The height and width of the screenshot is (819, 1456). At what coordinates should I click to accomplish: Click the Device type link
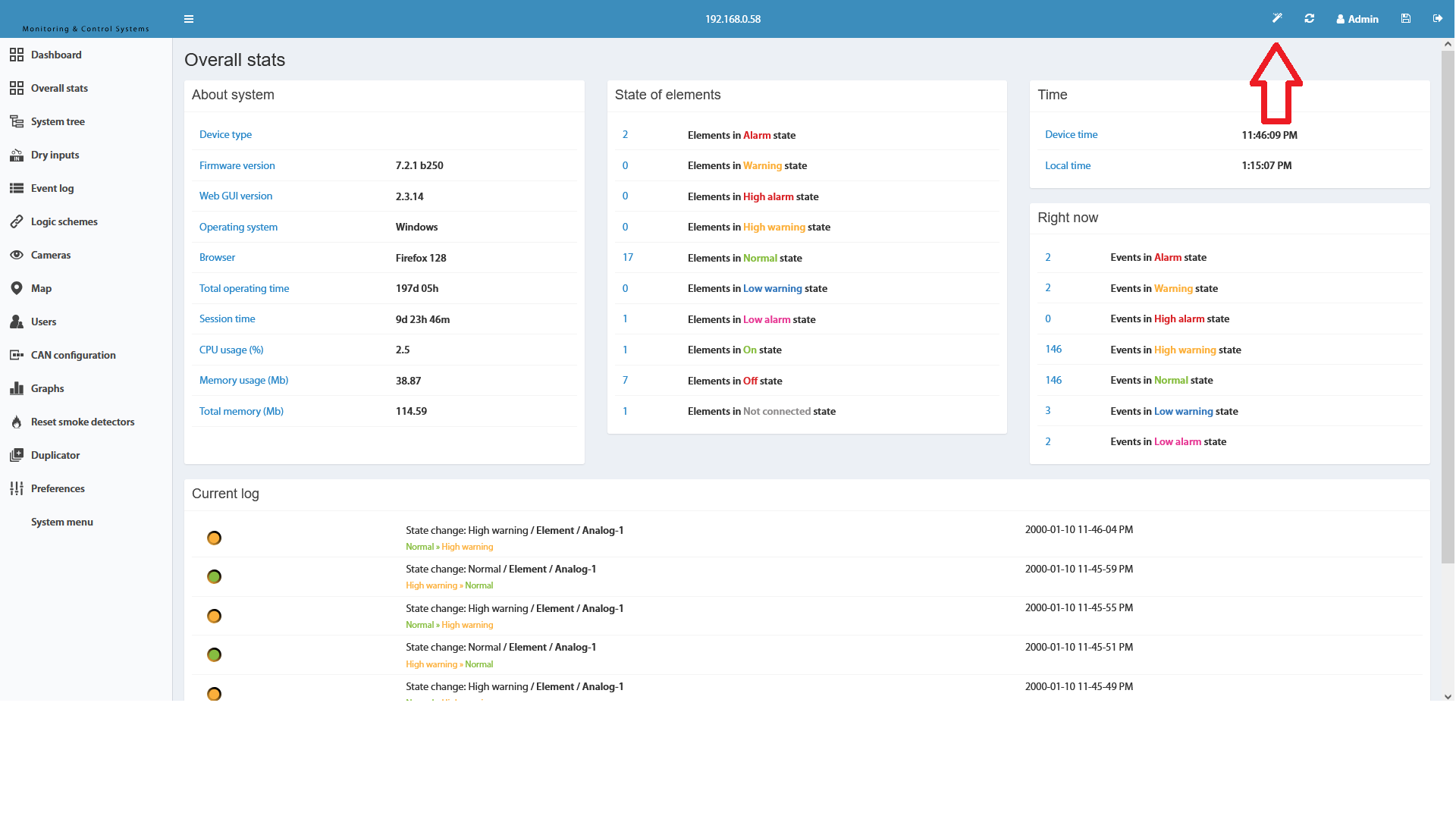225,134
